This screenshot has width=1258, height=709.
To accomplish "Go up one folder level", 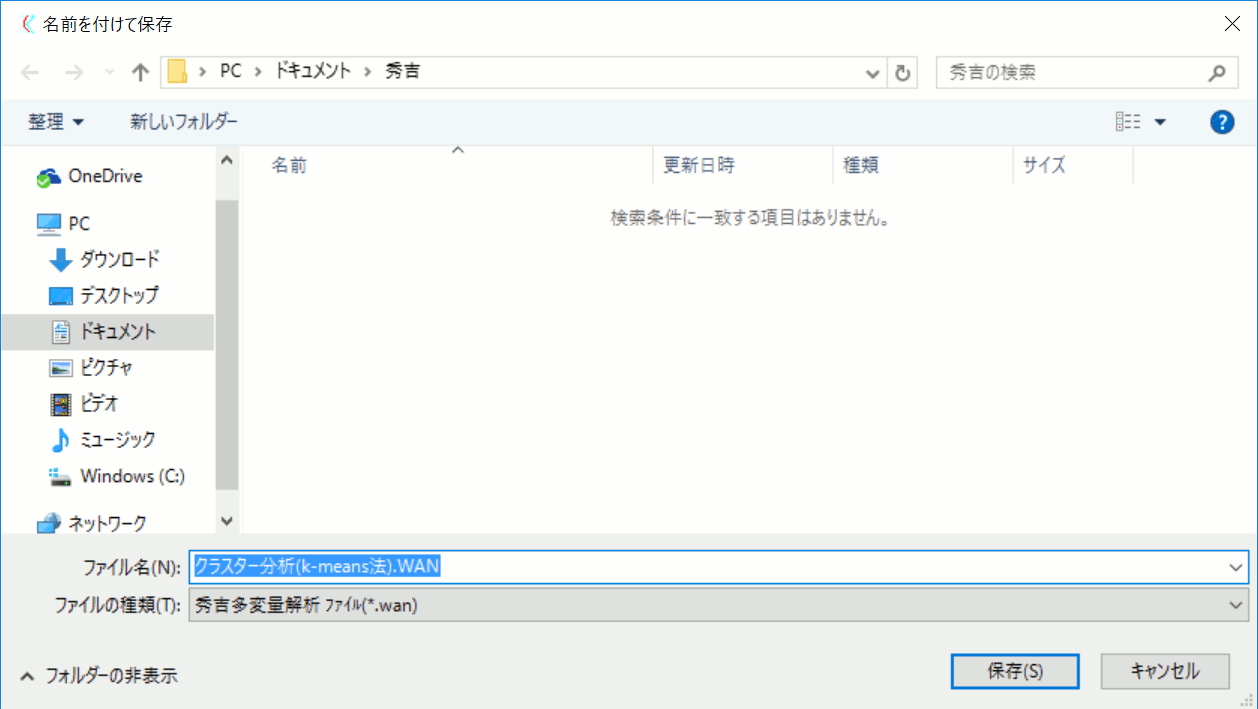I will point(140,73).
